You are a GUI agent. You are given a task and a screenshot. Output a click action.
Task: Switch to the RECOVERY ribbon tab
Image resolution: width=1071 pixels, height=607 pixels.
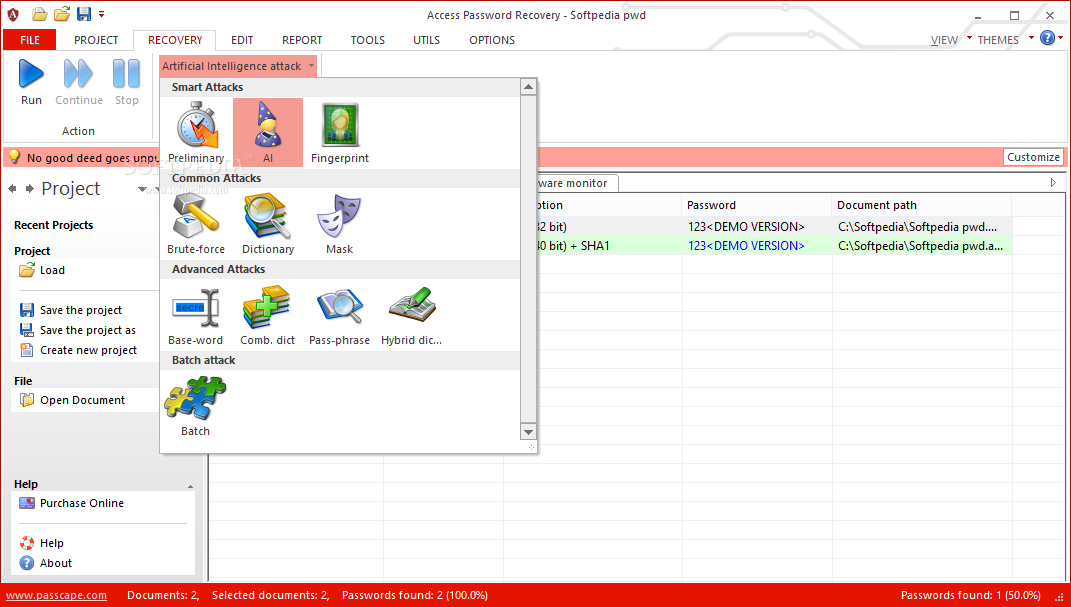tap(175, 40)
